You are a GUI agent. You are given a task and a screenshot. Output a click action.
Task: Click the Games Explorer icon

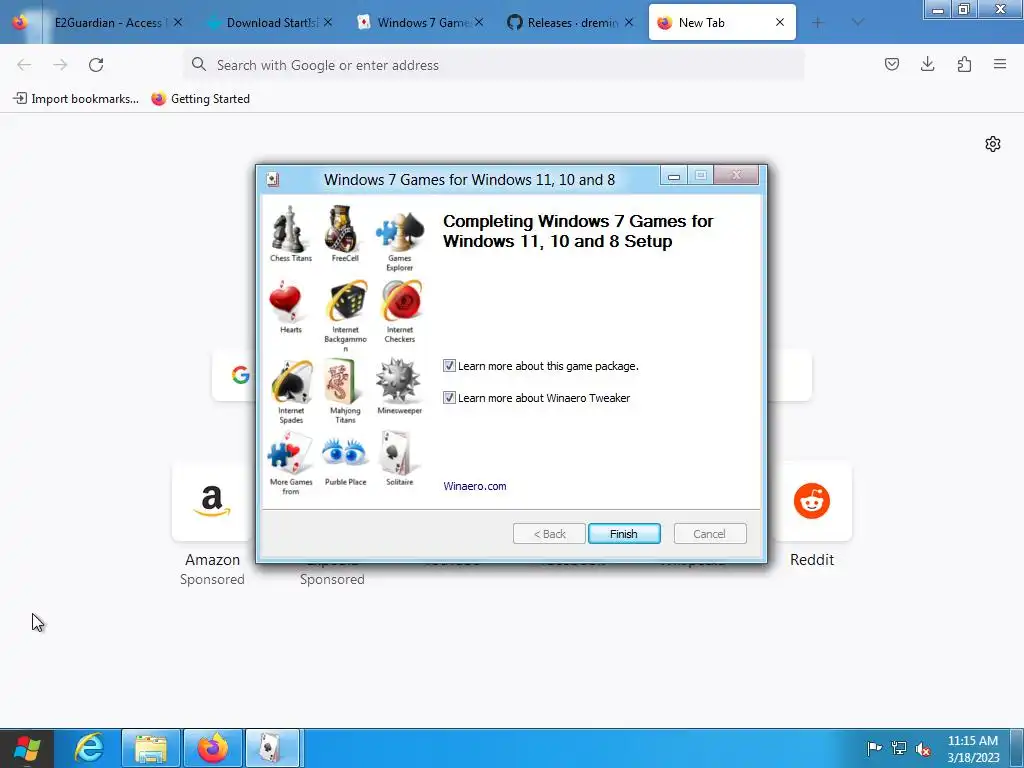[400, 231]
